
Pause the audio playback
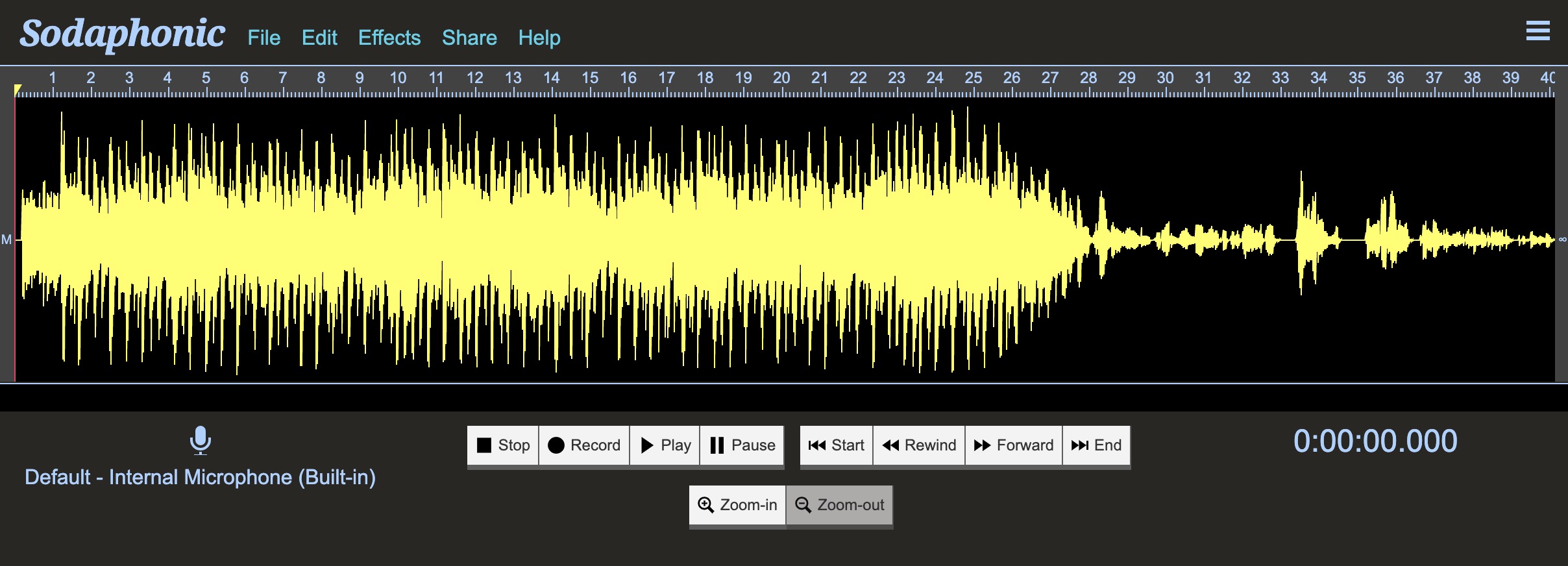742,445
